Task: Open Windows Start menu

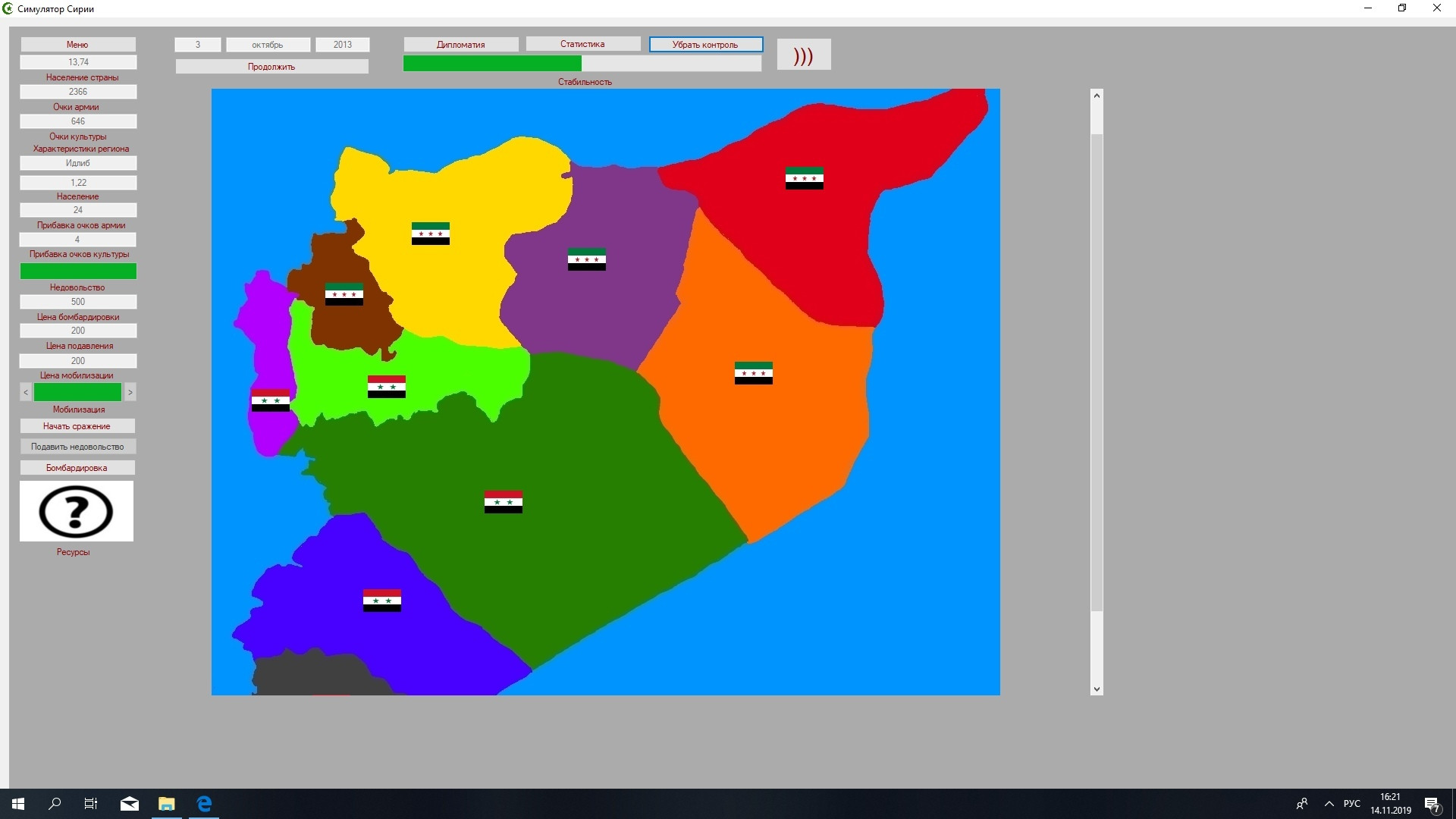Action: point(18,804)
